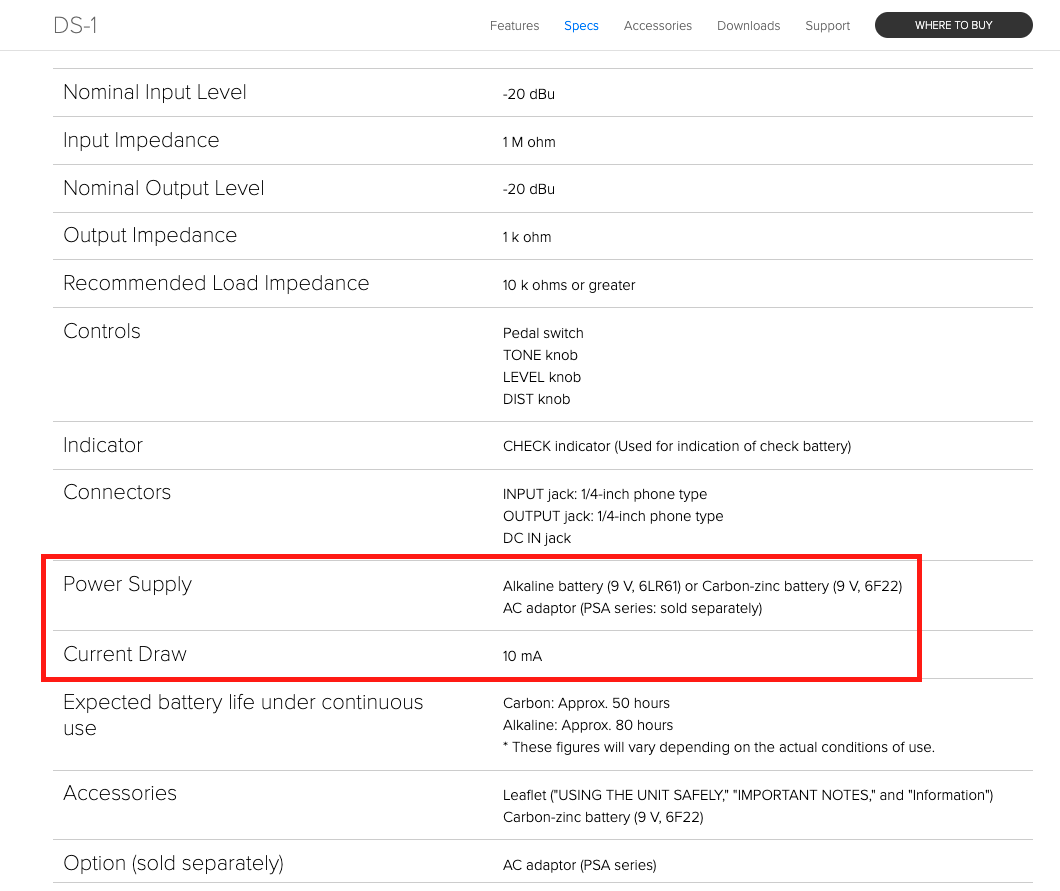Viewport: 1060px width, 891px height.
Task: Click the AC adaptor sold separately line
Action: click(x=631, y=608)
